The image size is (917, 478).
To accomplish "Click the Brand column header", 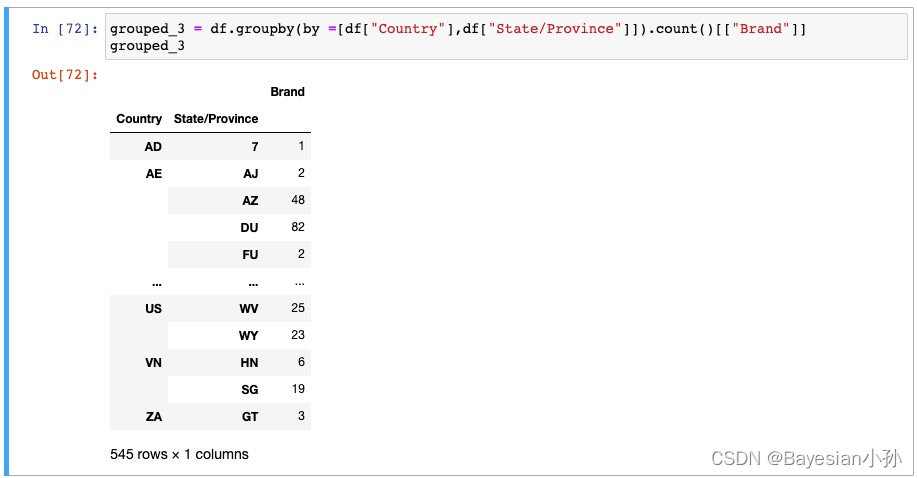I will coord(287,92).
